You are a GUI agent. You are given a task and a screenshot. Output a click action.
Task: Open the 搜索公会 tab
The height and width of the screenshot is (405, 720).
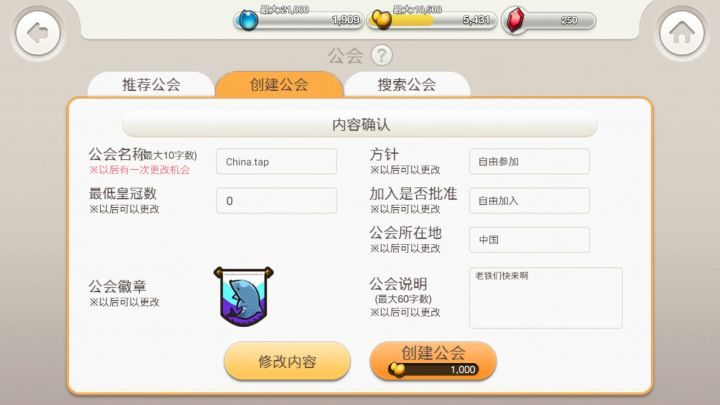pos(407,84)
